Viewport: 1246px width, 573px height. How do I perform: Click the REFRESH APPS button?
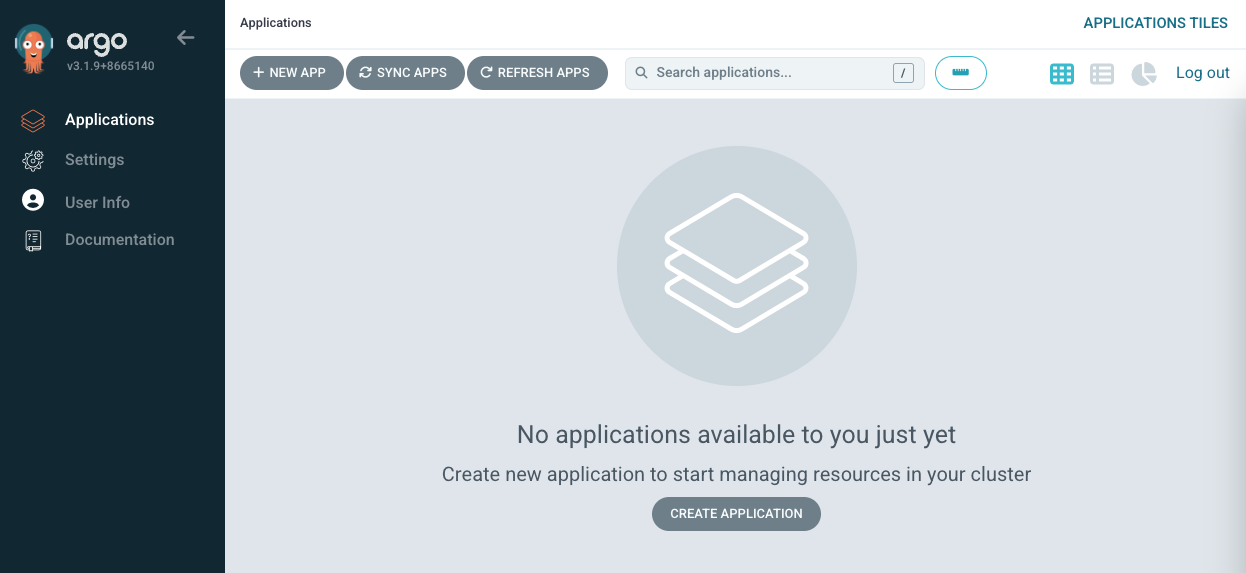(537, 73)
